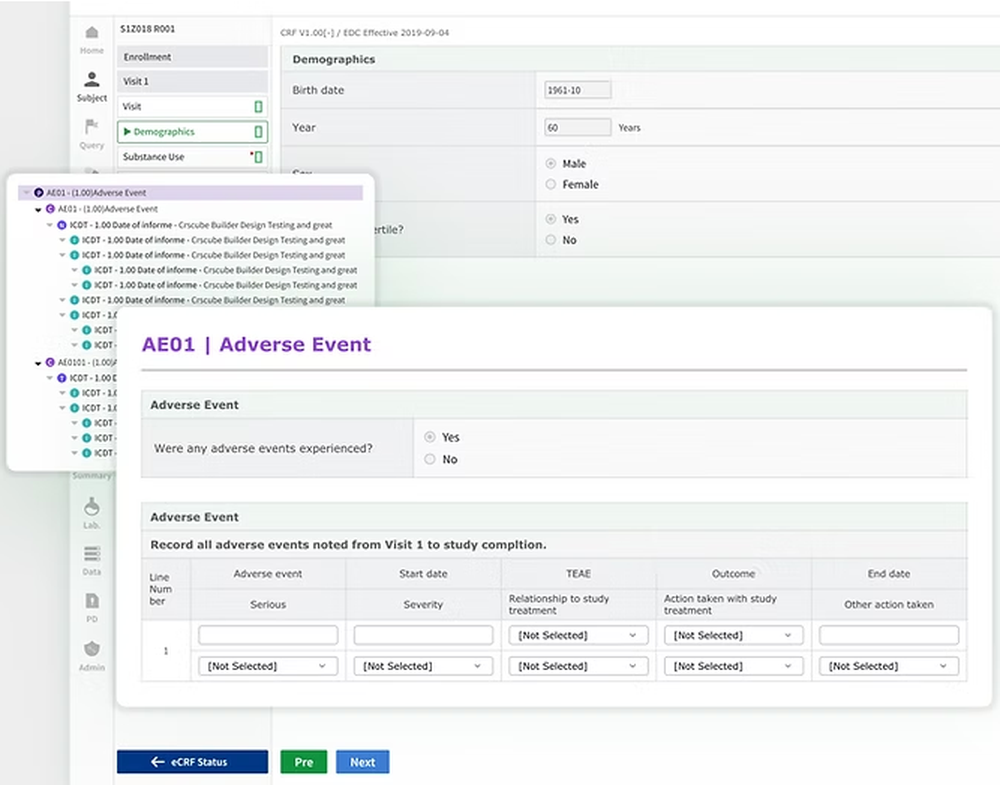The height and width of the screenshot is (785, 1000).
Task: Switch to the Enrollment tab
Action: 192,56
